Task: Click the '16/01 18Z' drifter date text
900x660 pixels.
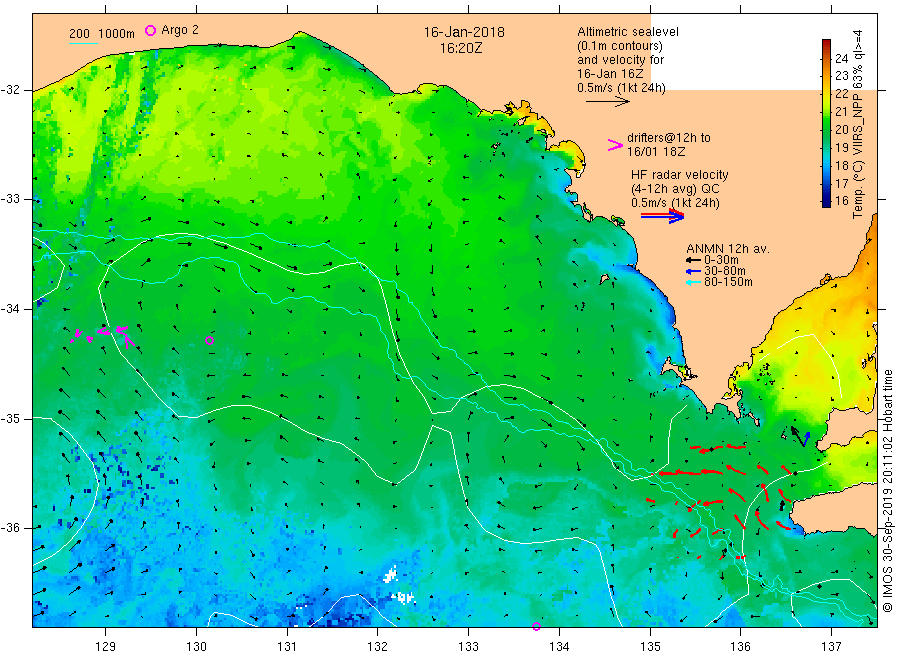Action: click(656, 152)
